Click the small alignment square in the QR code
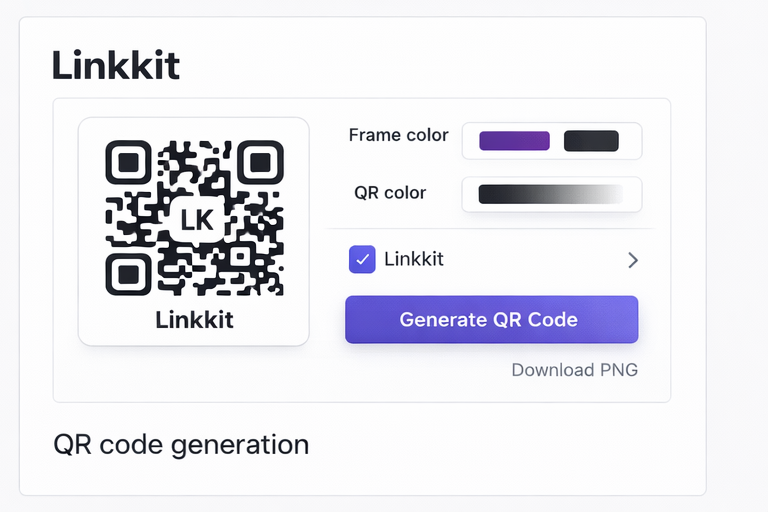The width and height of the screenshot is (768, 512). point(242,255)
